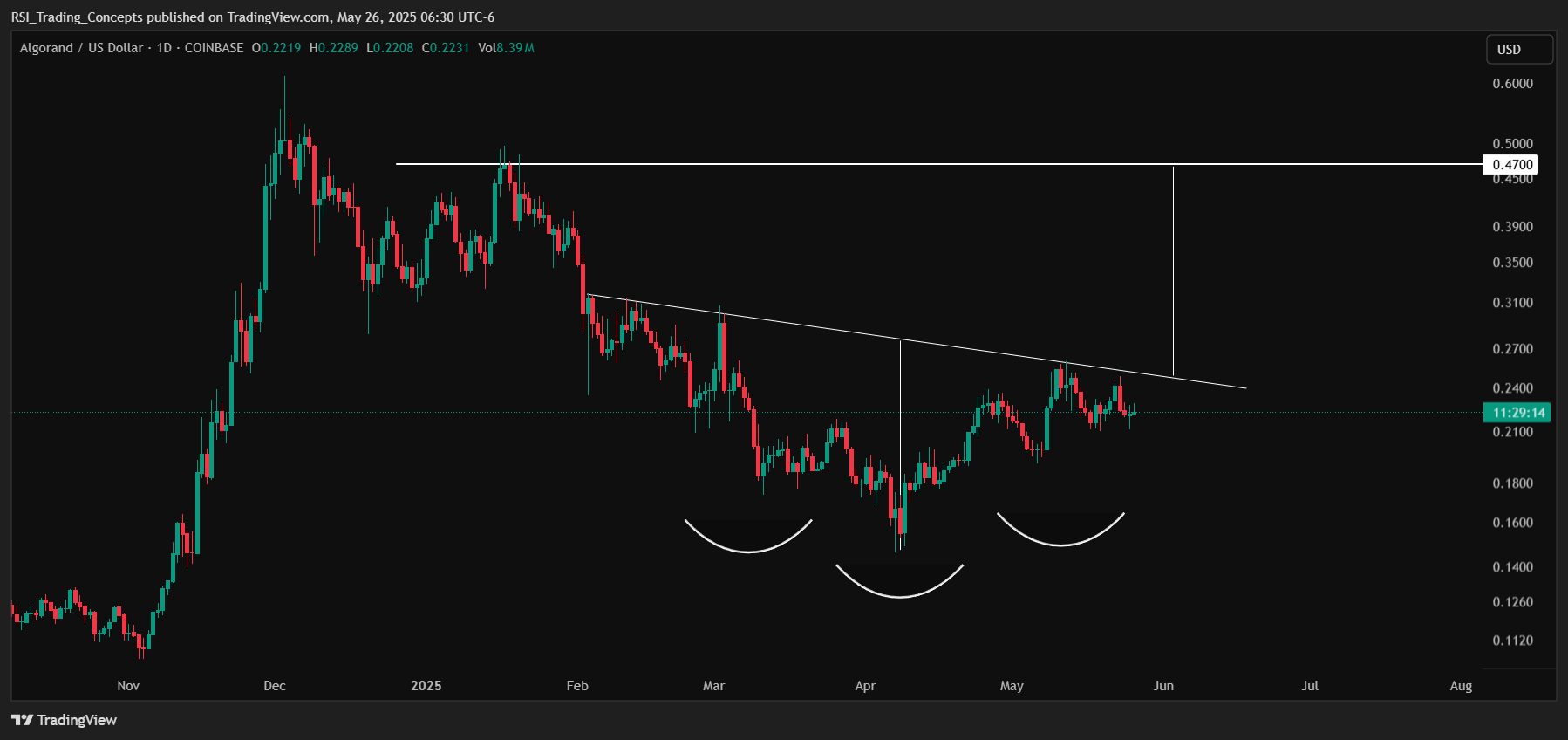
Task: Click the Nov label on the time axis
Action: pos(128,686)
